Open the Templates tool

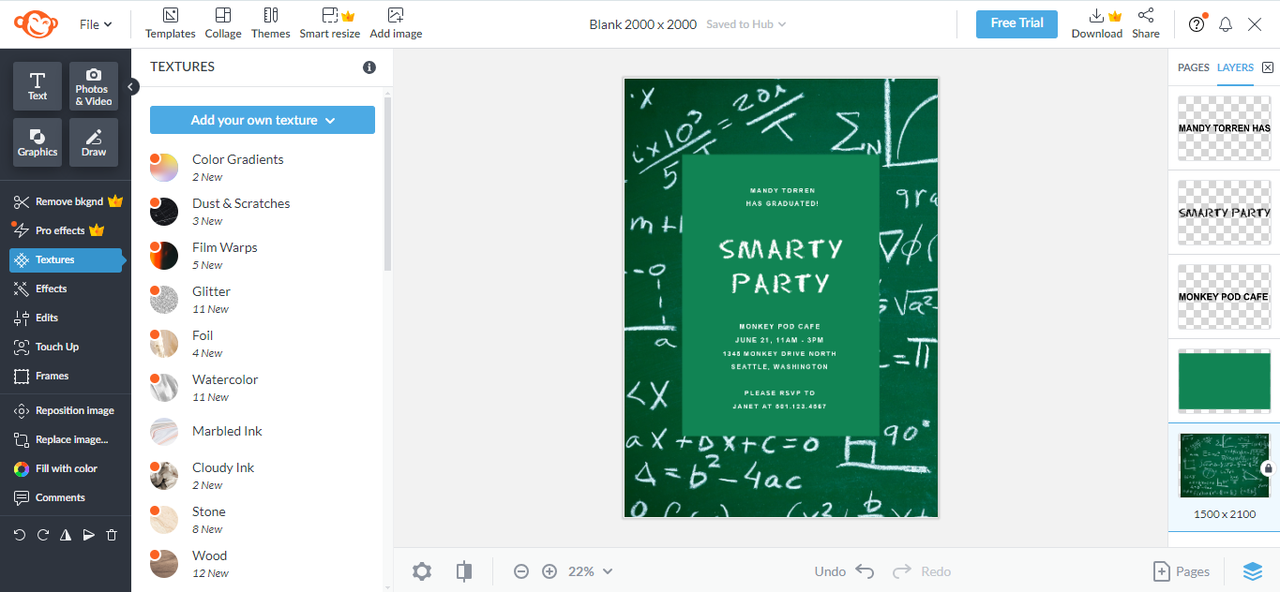(x=170, y=24)
